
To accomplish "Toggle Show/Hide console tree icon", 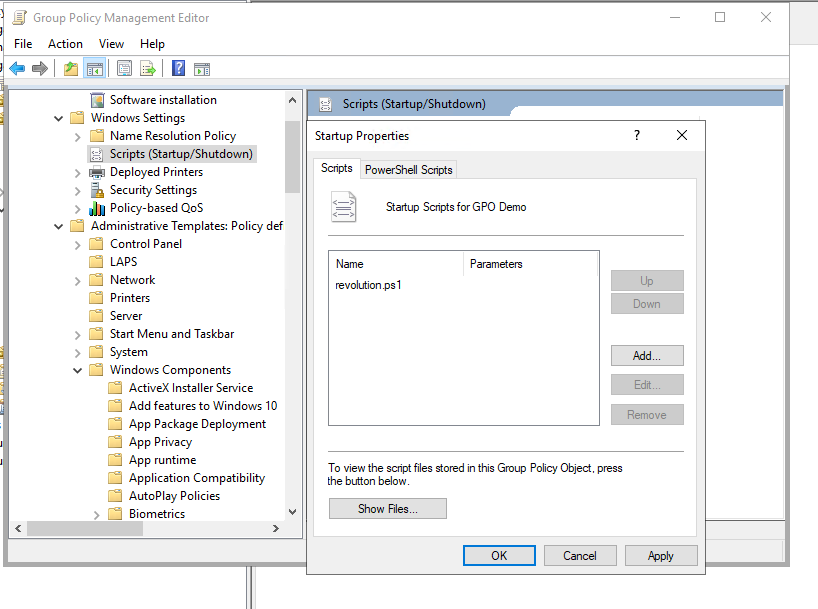I will point(95,69).
